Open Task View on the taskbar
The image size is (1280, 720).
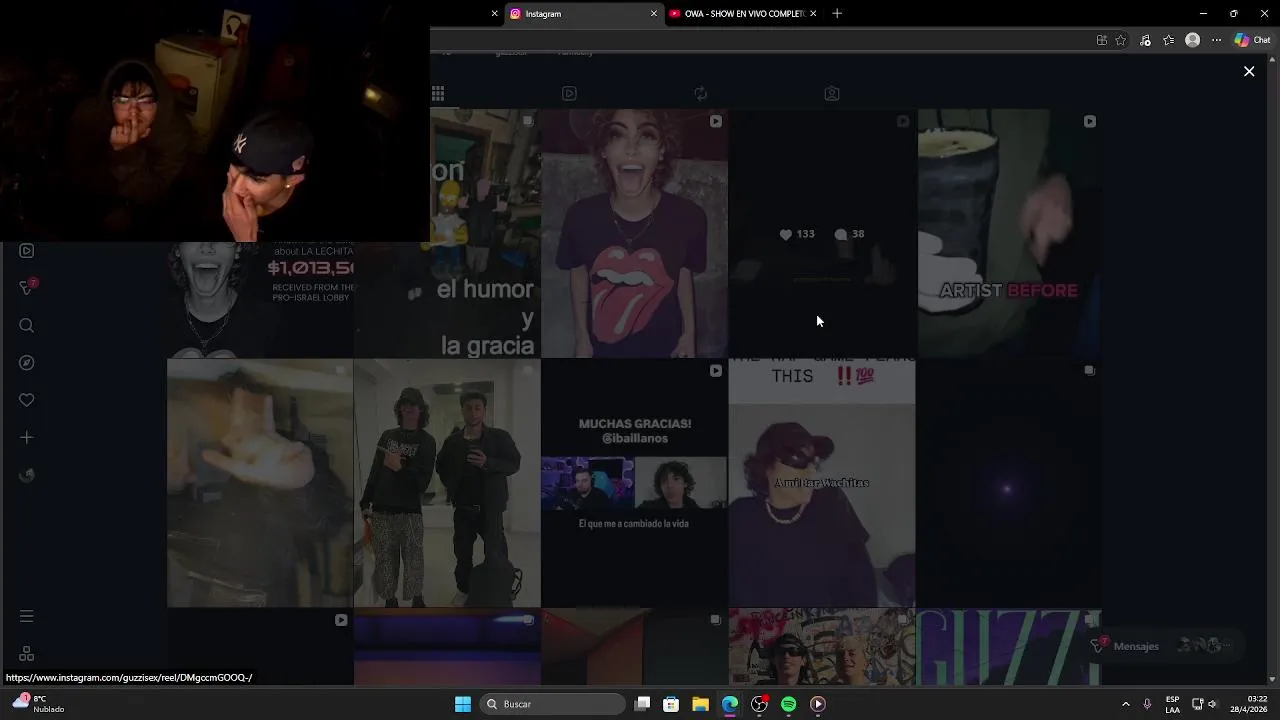pos(643,704)
